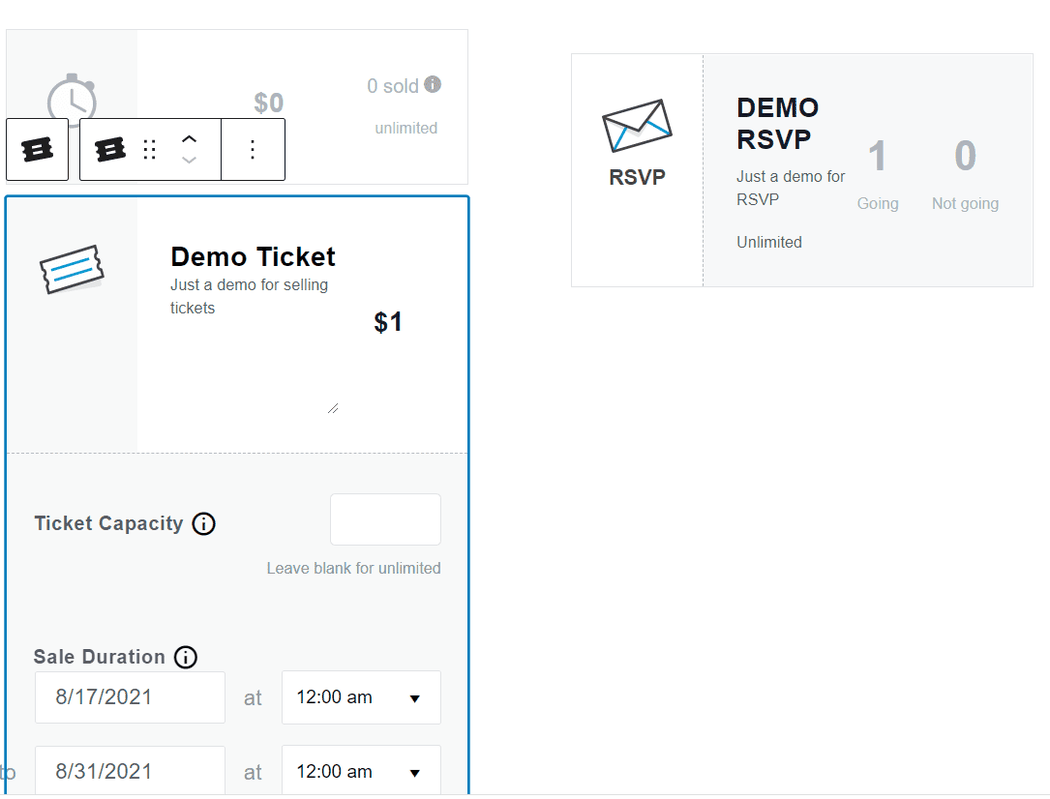The image size is (1050, 799).
Task: Click the drag handle dots icon
Action: [150, 150]
